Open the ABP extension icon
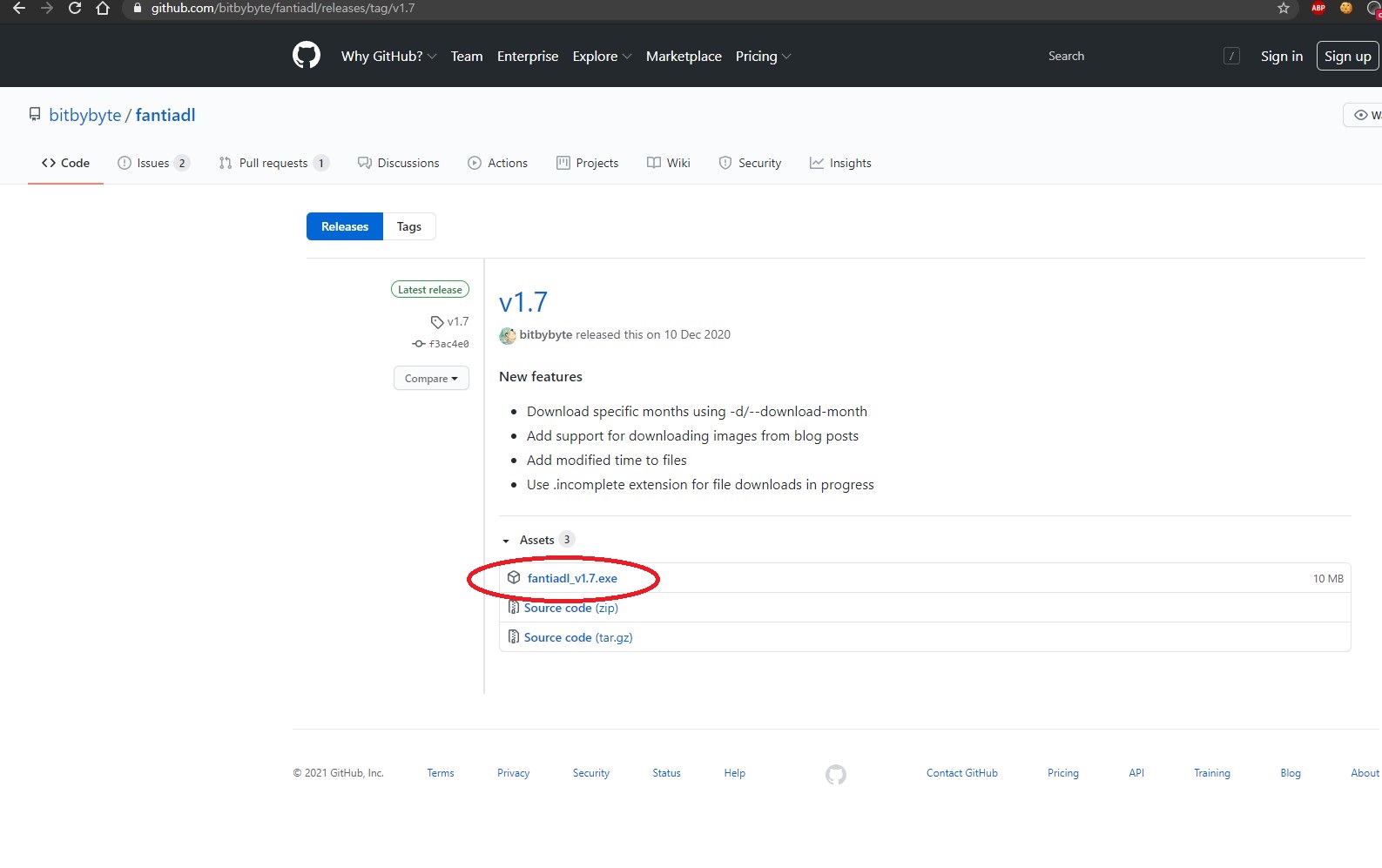Image resolution: width=1382 pixels, height=868 pixels. click(1318, 8)
